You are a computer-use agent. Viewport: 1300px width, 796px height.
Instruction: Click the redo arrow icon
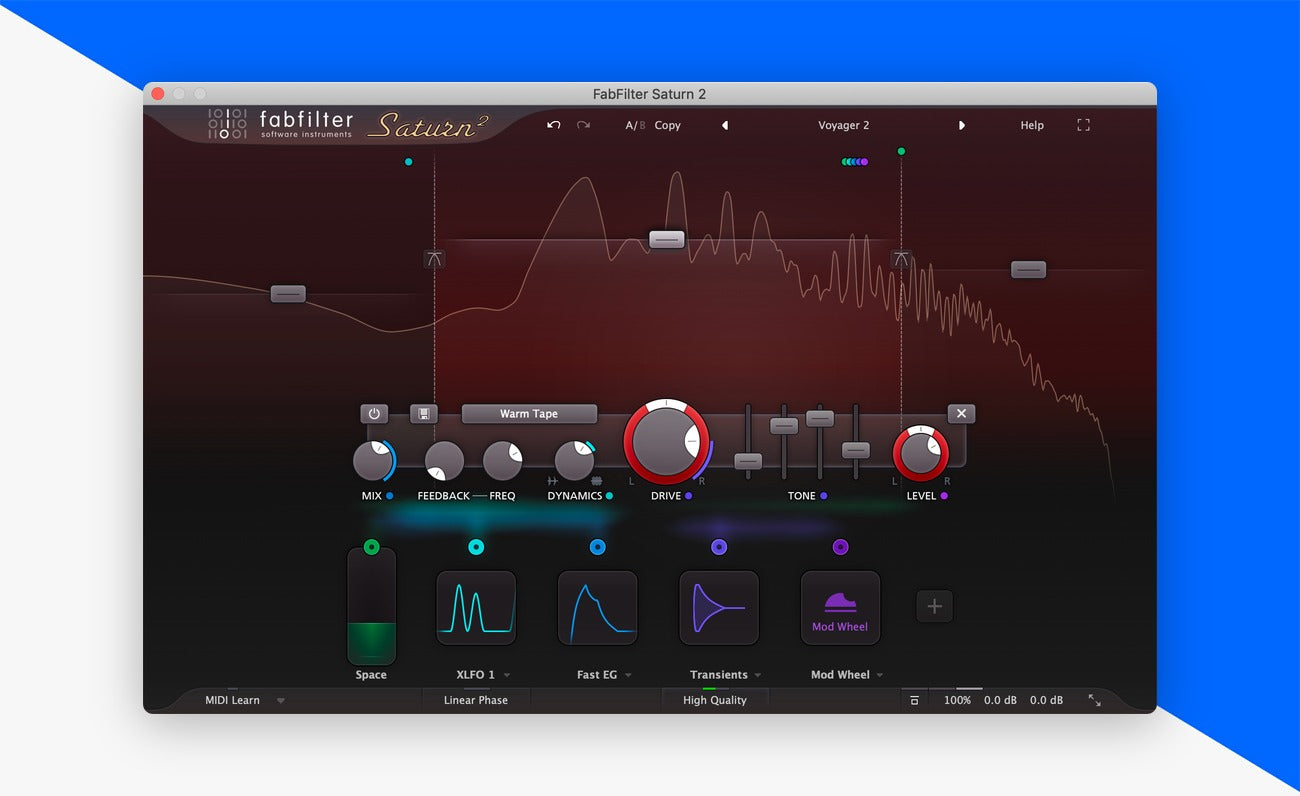583,125
